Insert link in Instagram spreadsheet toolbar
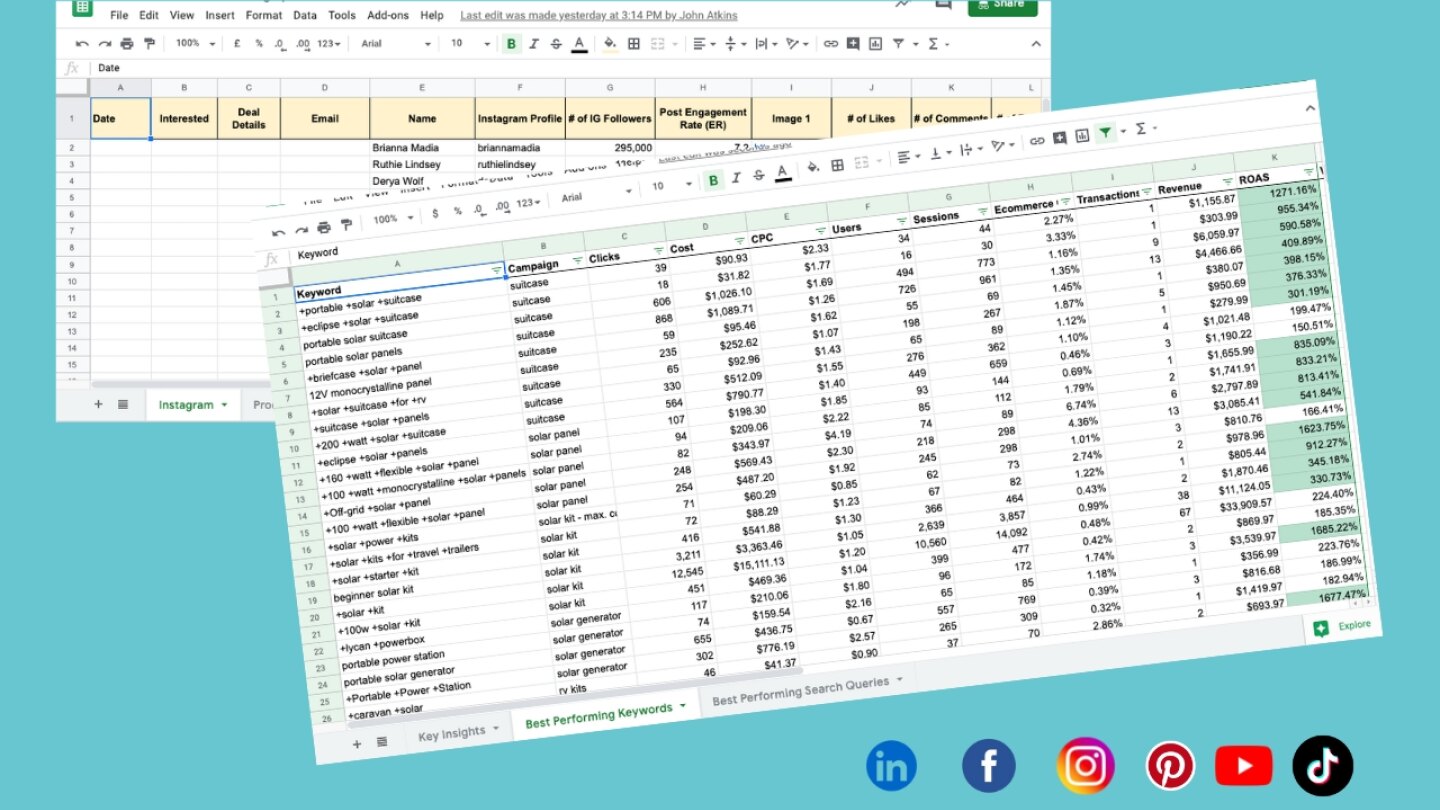This screenshot has width=1440, height=810. coord(831,44)
